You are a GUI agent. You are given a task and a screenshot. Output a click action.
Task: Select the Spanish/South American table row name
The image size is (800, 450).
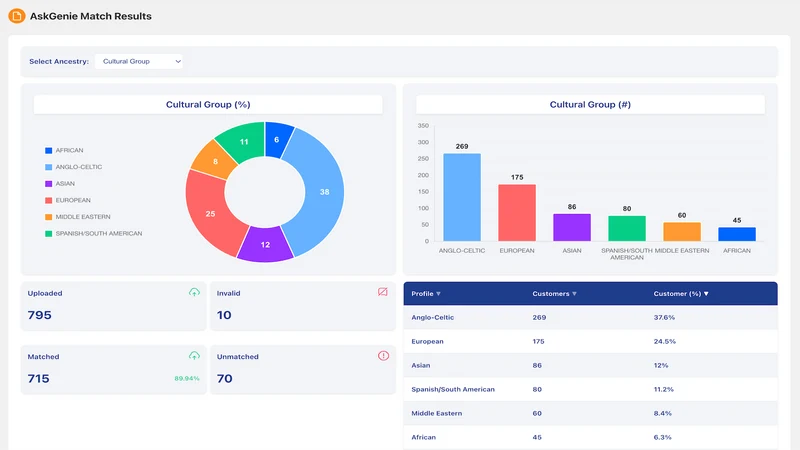[453, 389]
